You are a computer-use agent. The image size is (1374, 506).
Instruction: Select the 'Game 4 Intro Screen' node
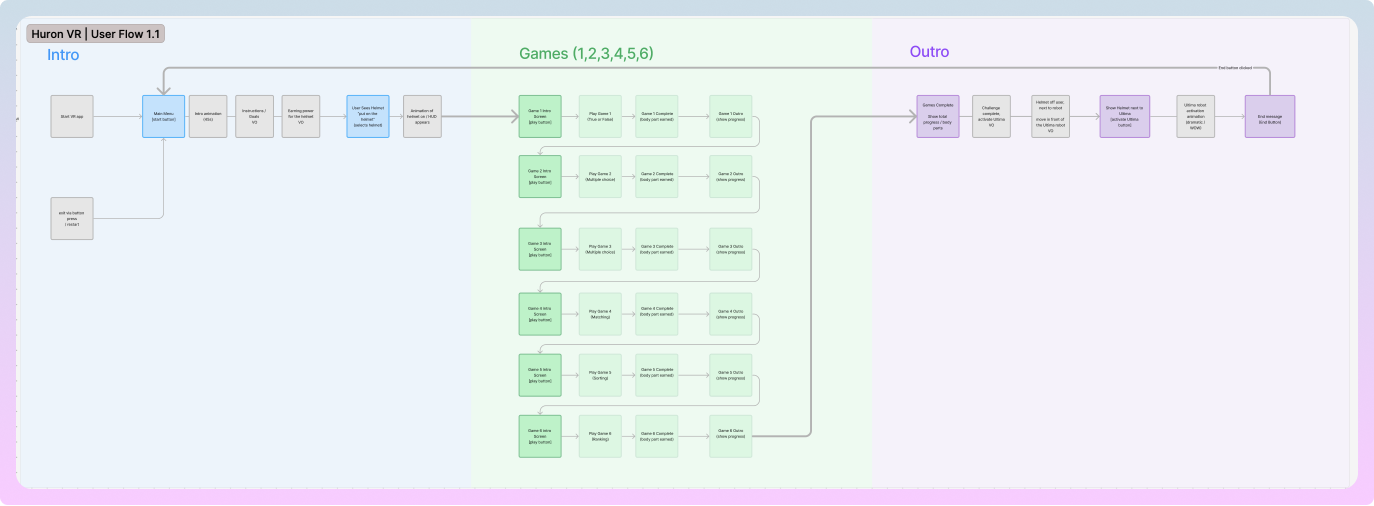(540, 314)
